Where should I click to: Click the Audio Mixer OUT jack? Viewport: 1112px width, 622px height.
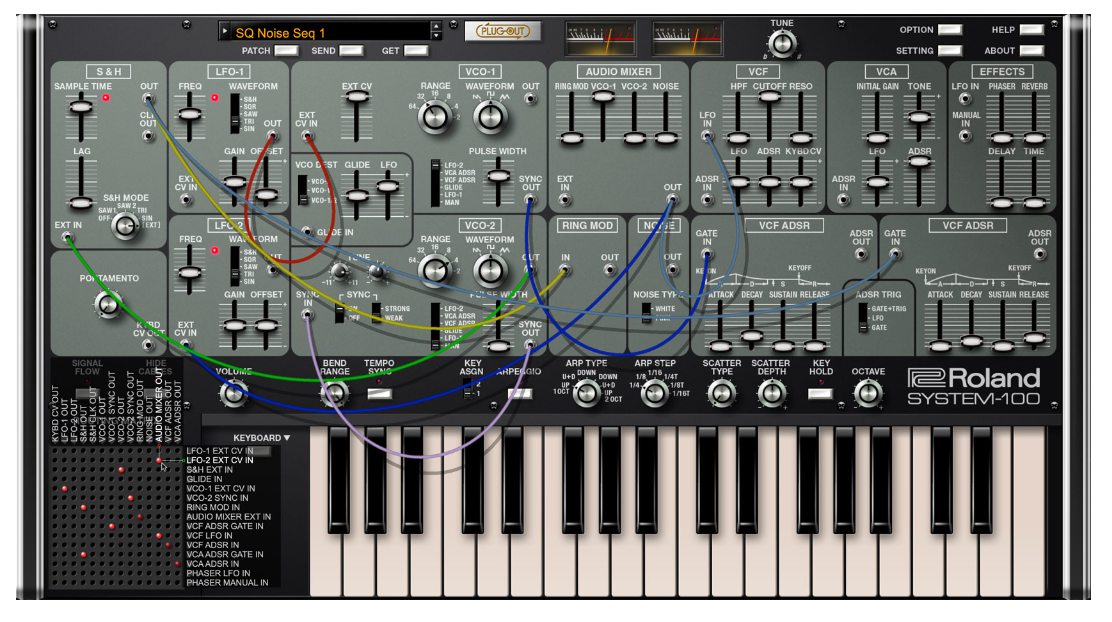click(x=672, y=200)
